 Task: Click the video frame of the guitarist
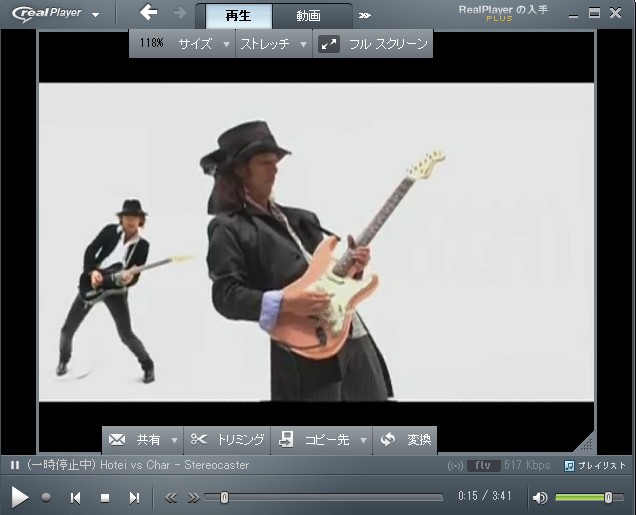click(x=316, y=242)
